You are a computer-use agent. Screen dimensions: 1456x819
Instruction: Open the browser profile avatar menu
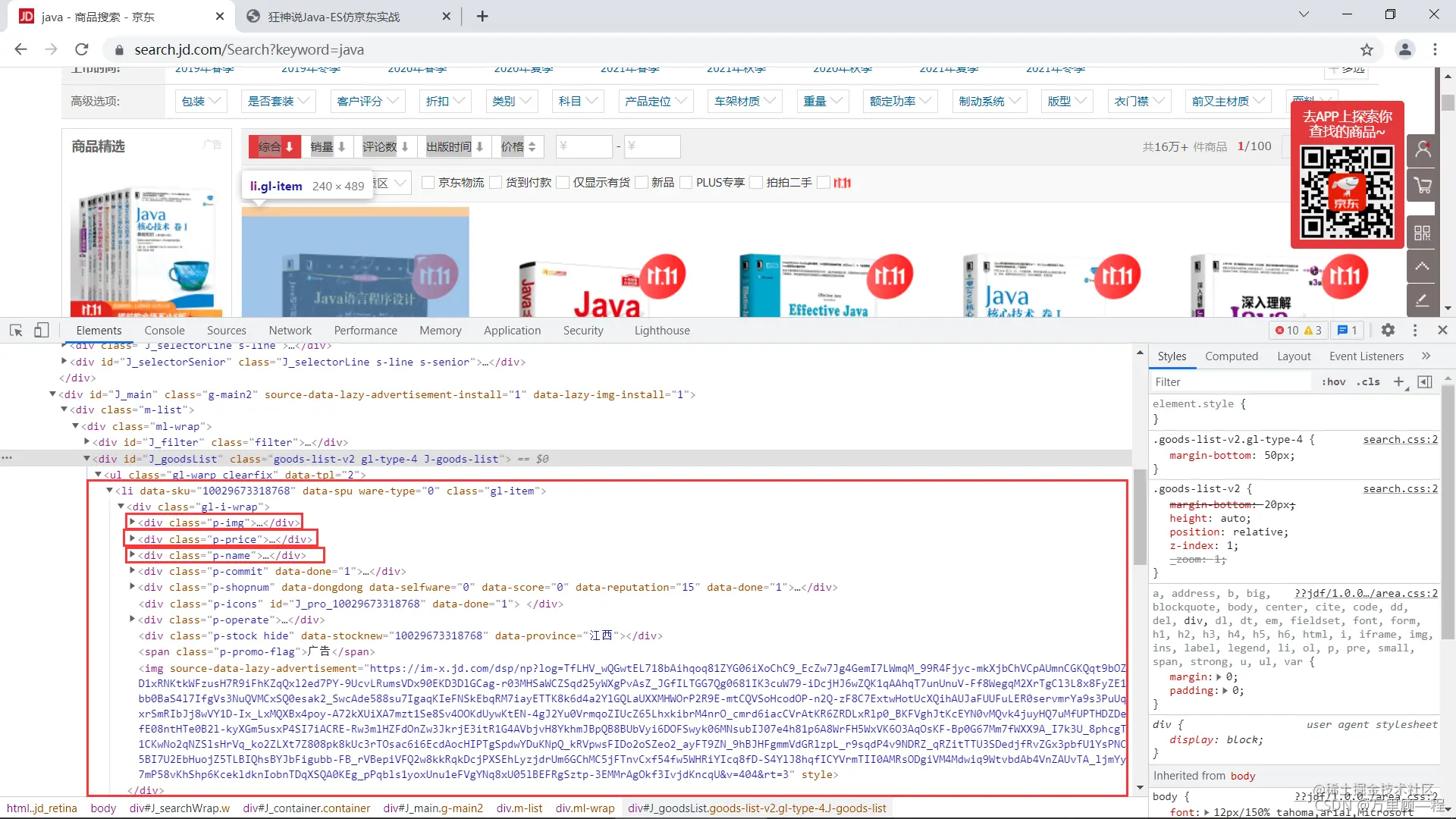click(1404, 49)
